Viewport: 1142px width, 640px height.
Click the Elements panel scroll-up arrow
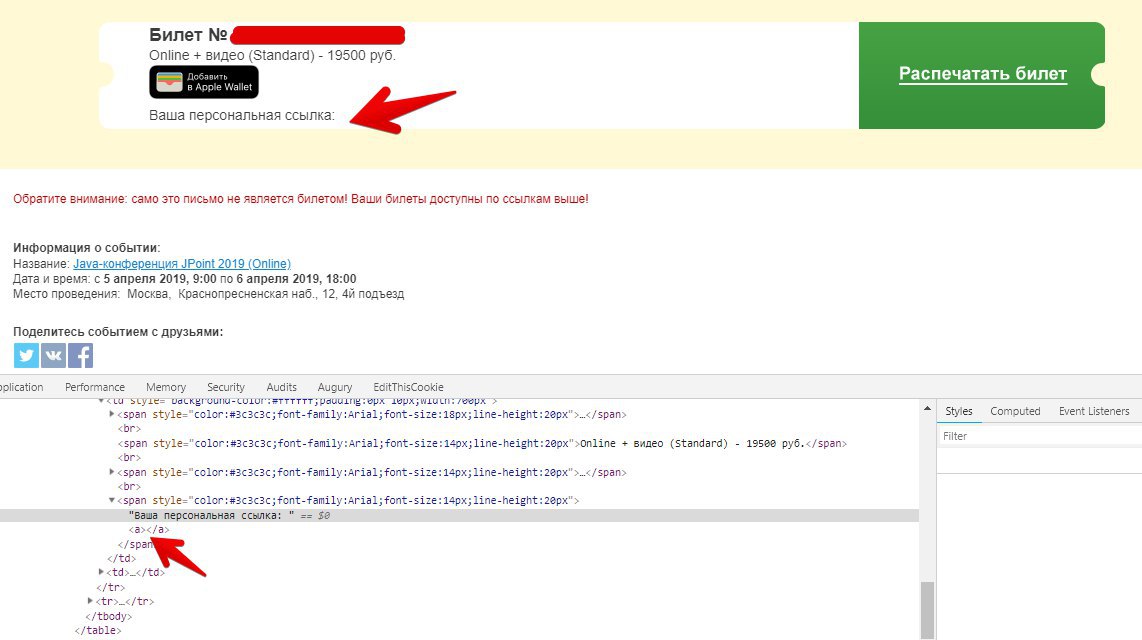coord(927,408)
